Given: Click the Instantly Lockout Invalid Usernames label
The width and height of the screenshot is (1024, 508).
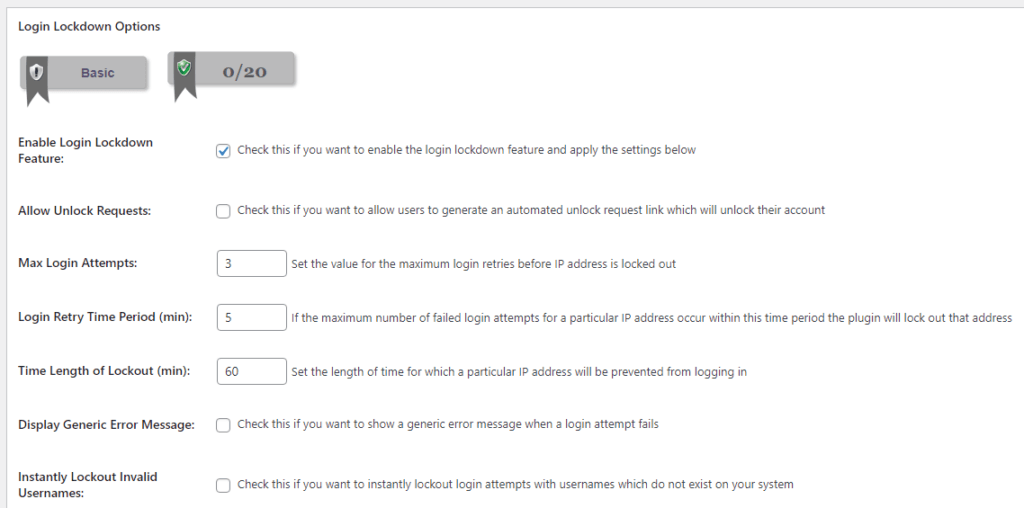Looking at the screenshot, I should point(88,485).
